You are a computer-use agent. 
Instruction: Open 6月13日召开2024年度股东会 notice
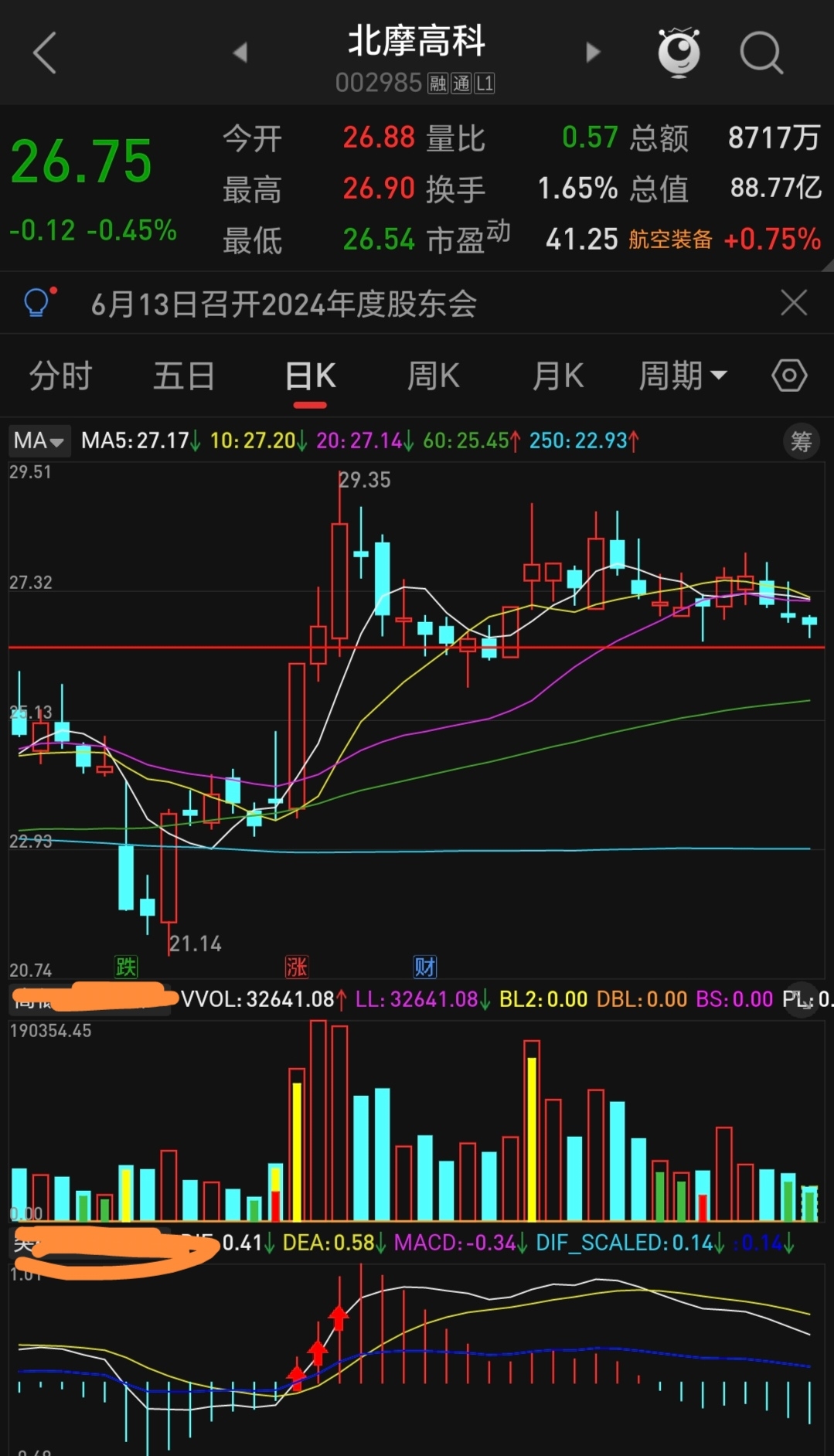point(284,304)
